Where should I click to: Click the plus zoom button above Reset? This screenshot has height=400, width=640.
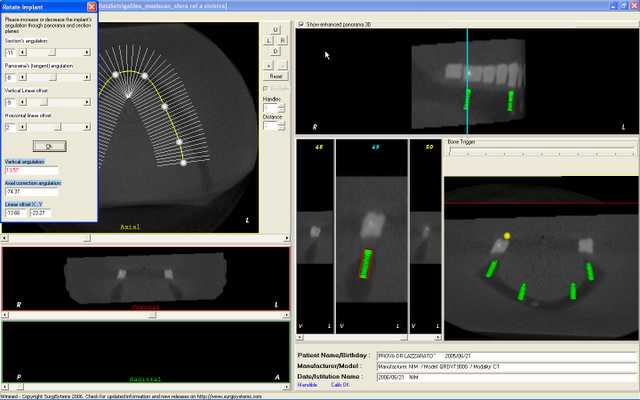point(269,65)
